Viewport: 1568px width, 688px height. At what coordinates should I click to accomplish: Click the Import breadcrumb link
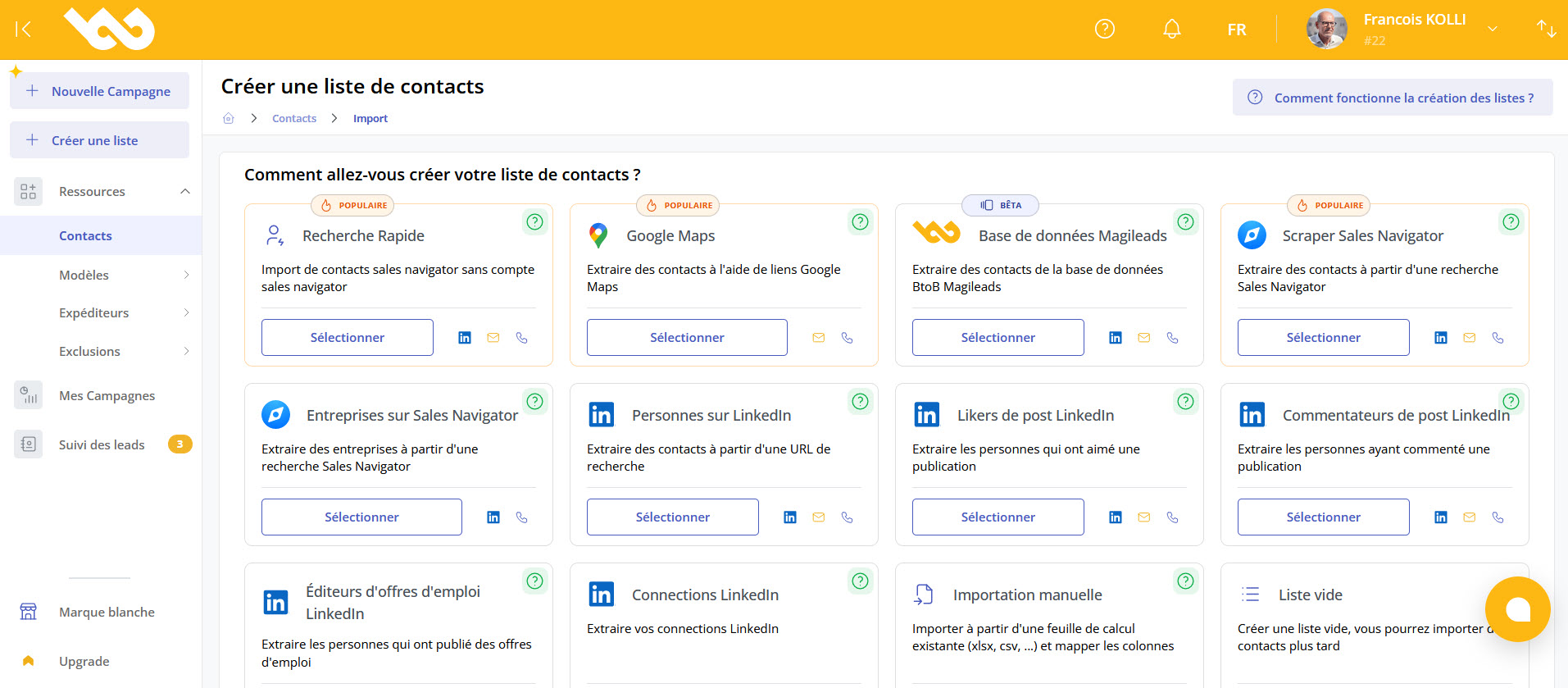tap(370, 118)
